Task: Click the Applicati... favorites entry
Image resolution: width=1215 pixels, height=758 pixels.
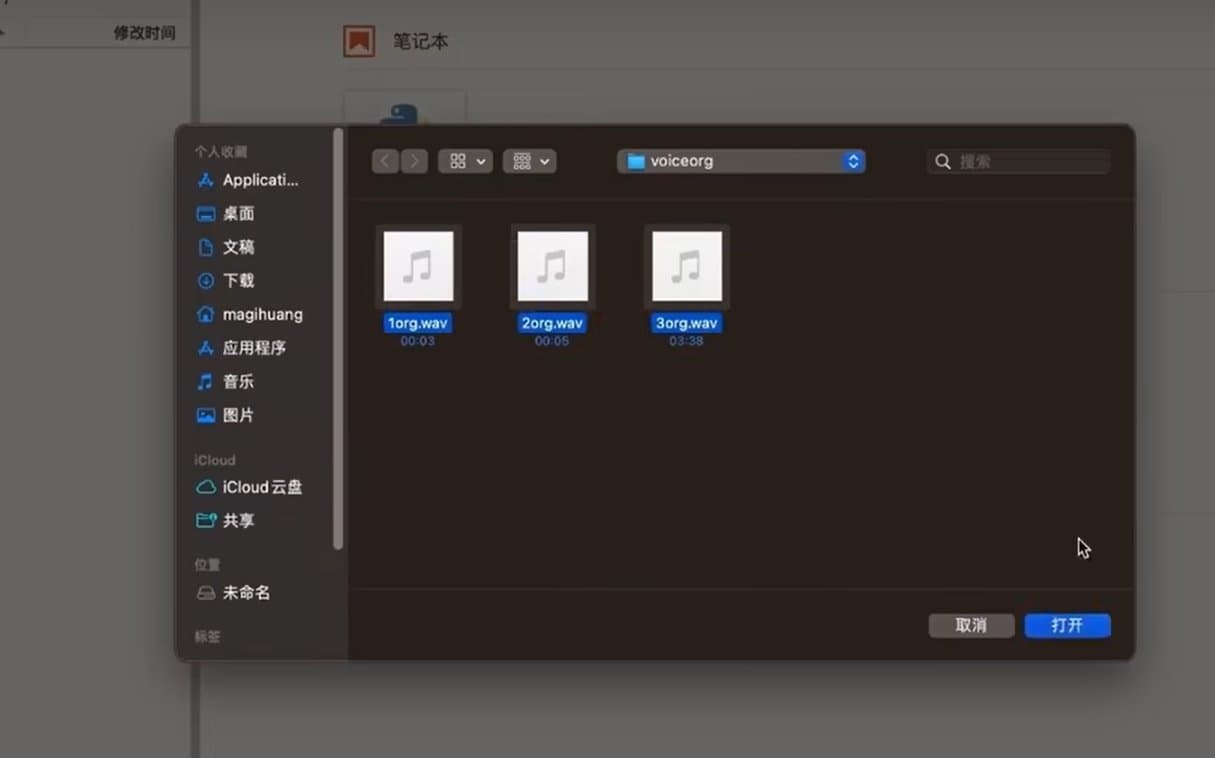Action: coord(250,180)
